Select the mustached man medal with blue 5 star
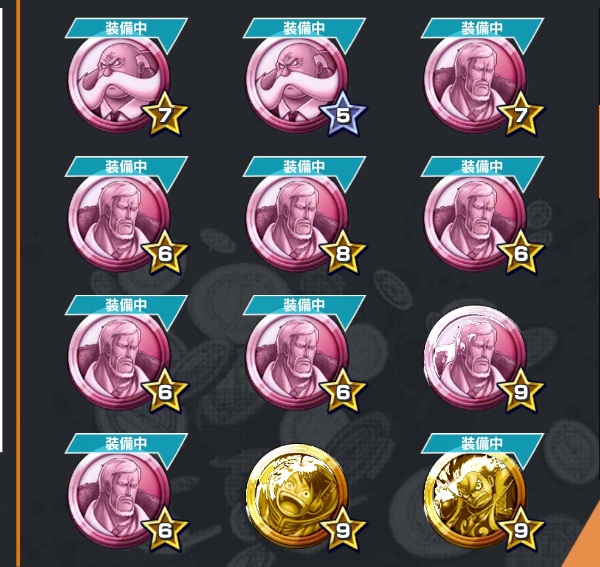Screen dimensions: 600x567 pyautogui.click(x=297, y=84)
